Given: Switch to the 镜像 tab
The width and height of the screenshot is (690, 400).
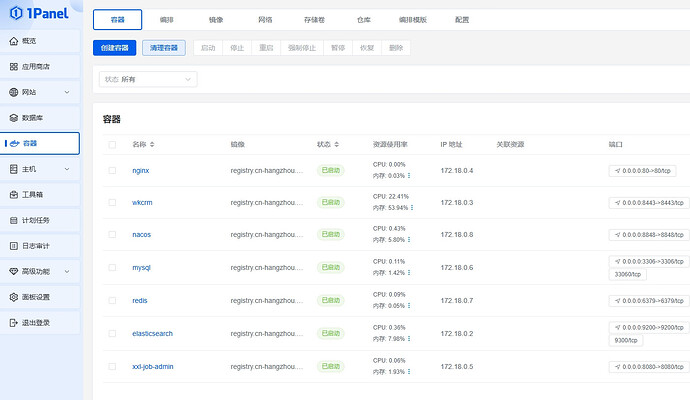Looking at the screenshot, I should coord(216,20).
